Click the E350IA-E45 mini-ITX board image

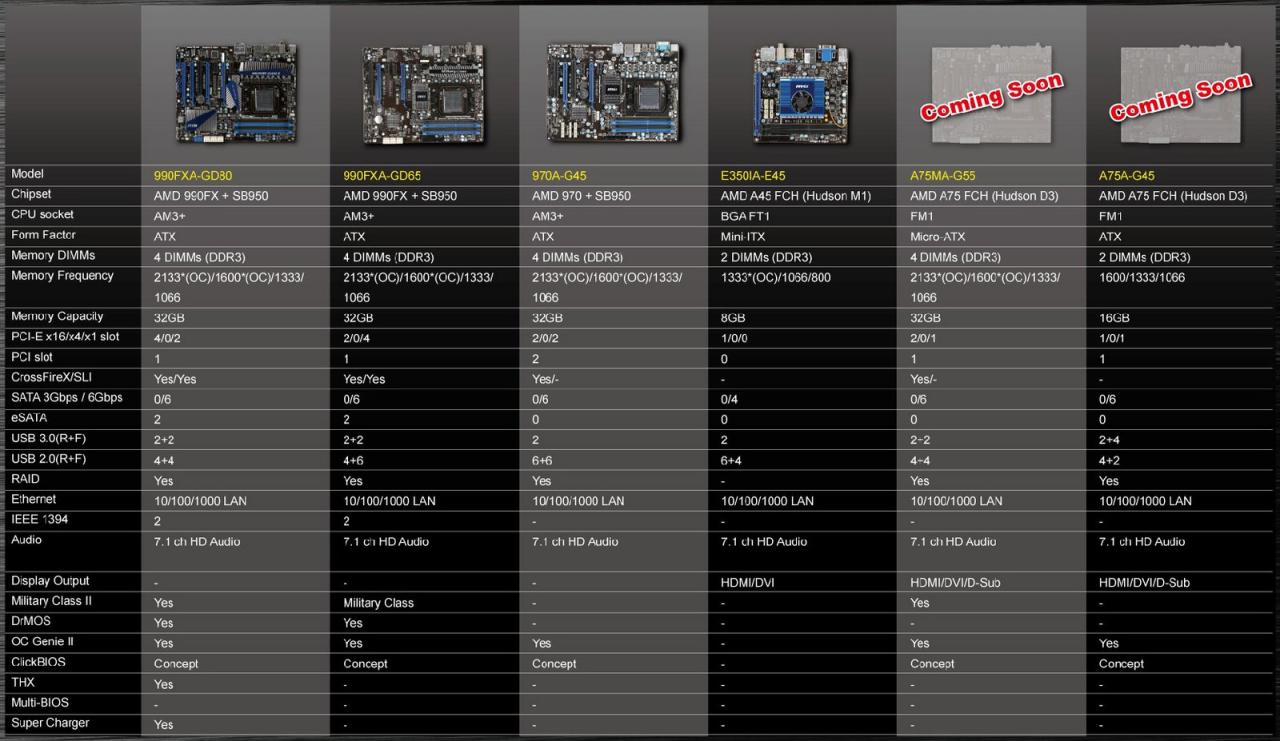tap(801, 92)
